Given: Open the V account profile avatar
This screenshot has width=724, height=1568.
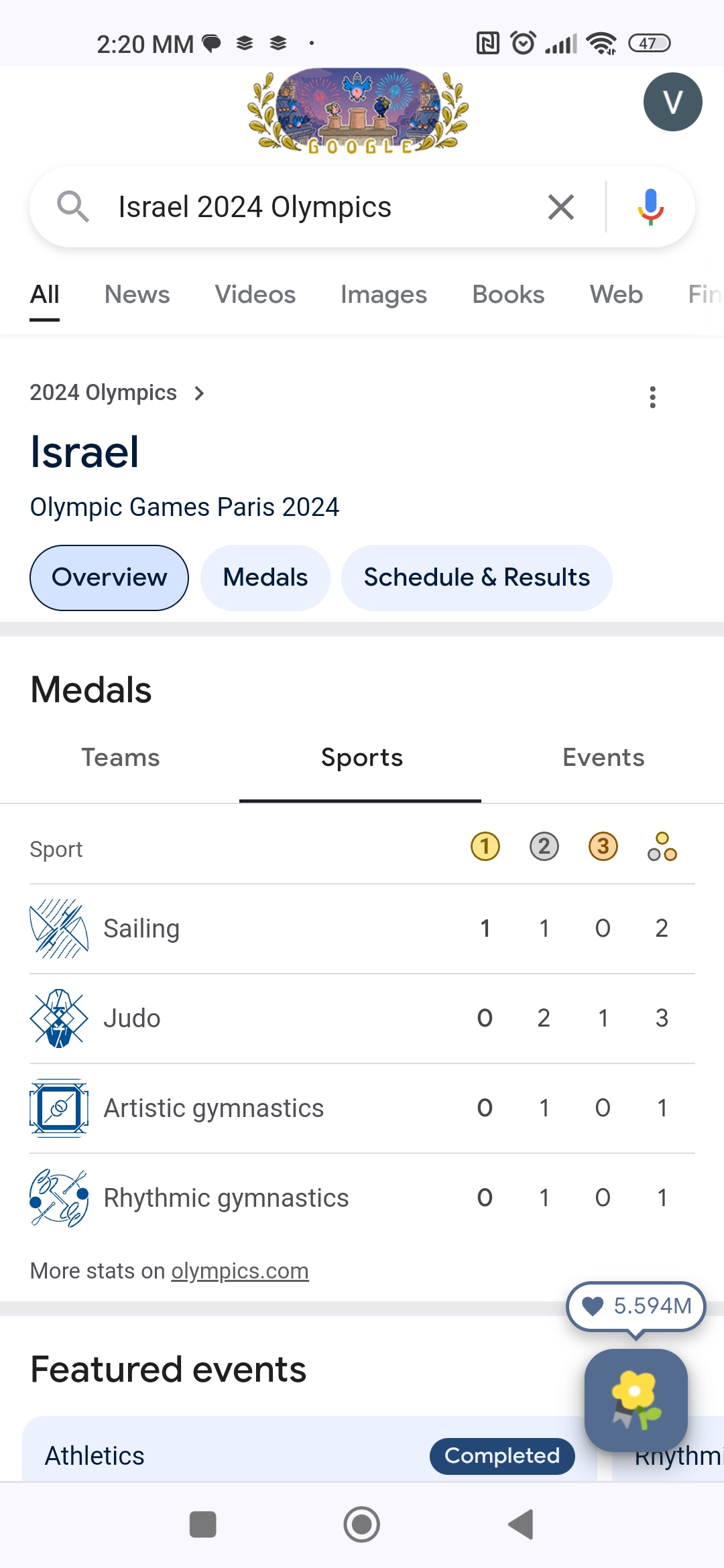Looking at the screenshot, I should point(672,102).
